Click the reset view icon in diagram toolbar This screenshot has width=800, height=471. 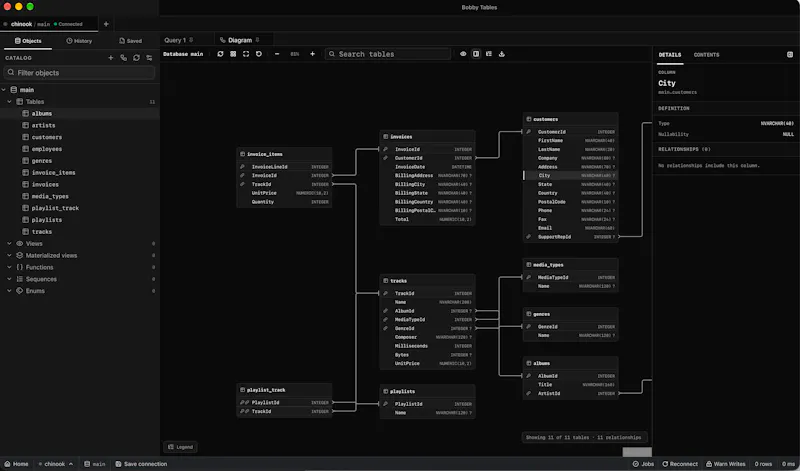point(259,54)
